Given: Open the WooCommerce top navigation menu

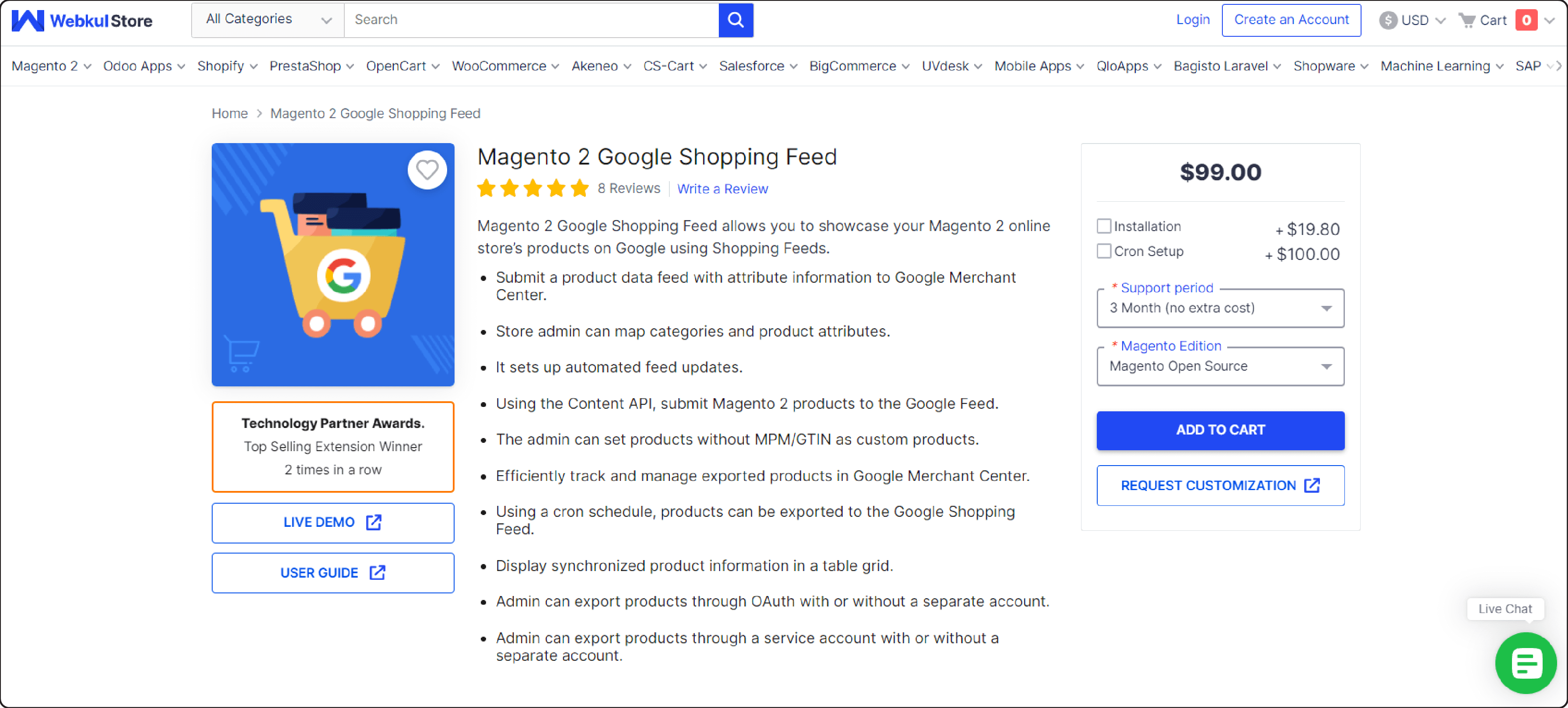Looking at the screenshot, I should pos(504,67).
